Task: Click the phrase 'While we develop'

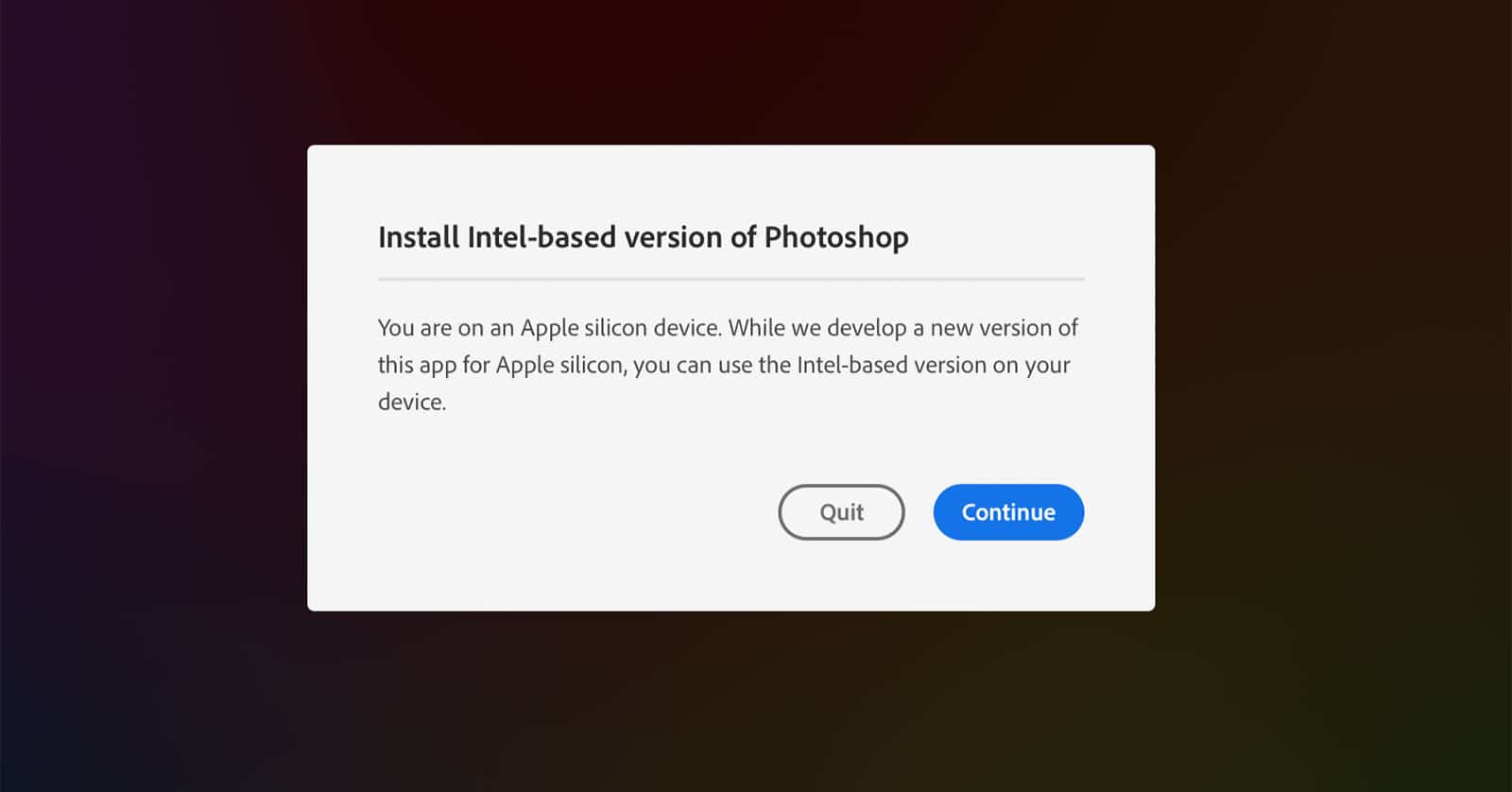Action: click(x=816, y=328)
